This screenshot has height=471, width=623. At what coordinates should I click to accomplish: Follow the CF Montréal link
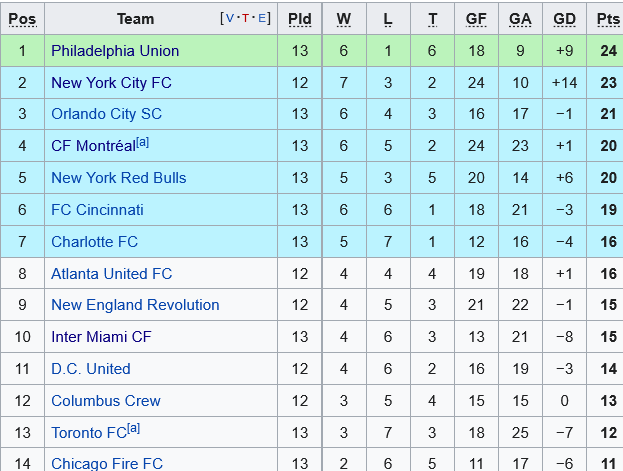point(93,146)
